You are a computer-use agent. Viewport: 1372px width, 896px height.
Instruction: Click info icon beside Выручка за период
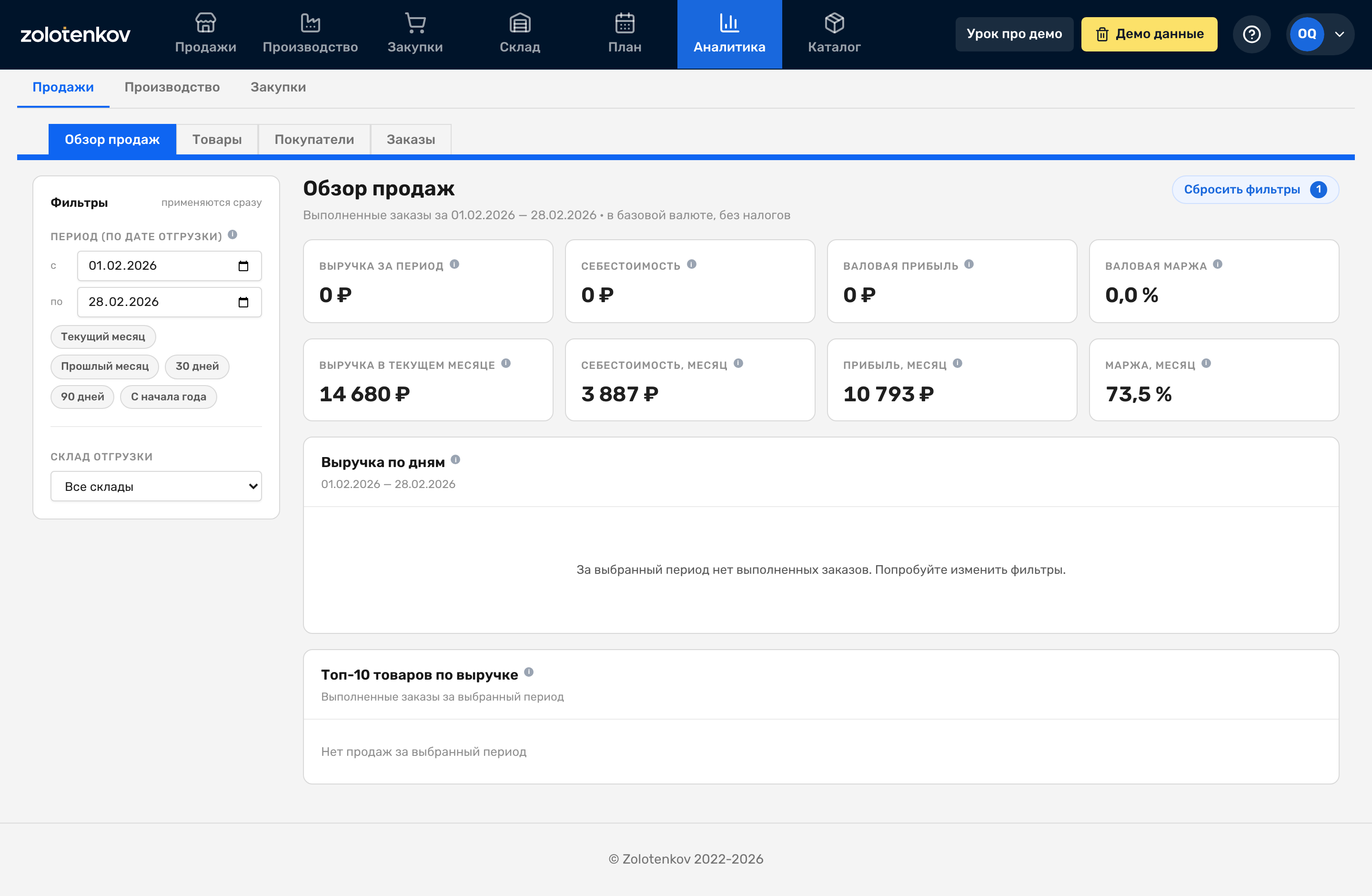point(454,264)
